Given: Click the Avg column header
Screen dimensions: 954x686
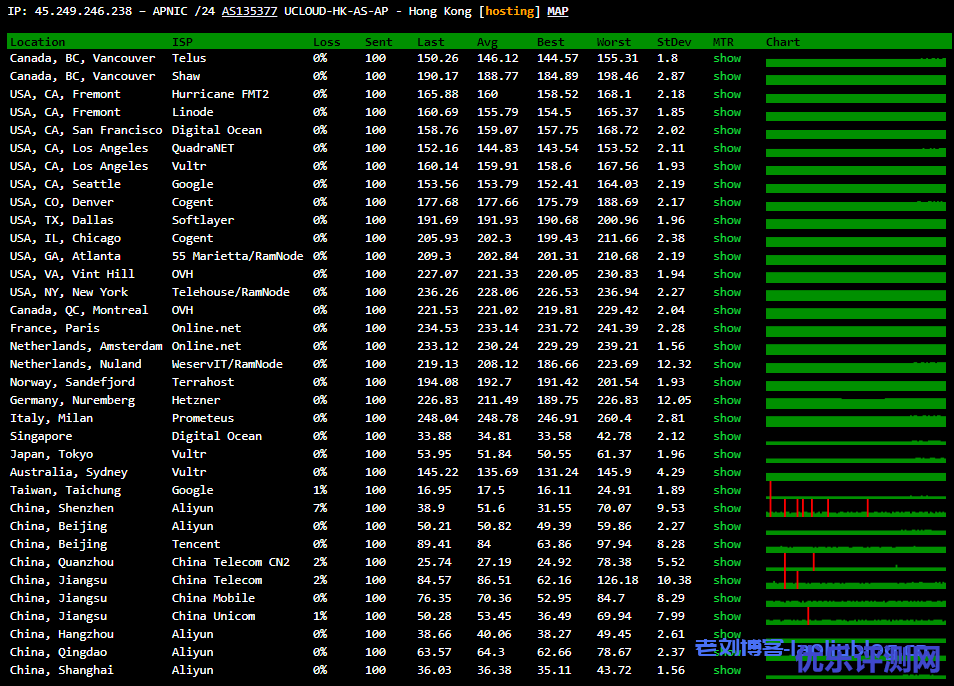Looking at the screenshot, I should pos(487,42).
